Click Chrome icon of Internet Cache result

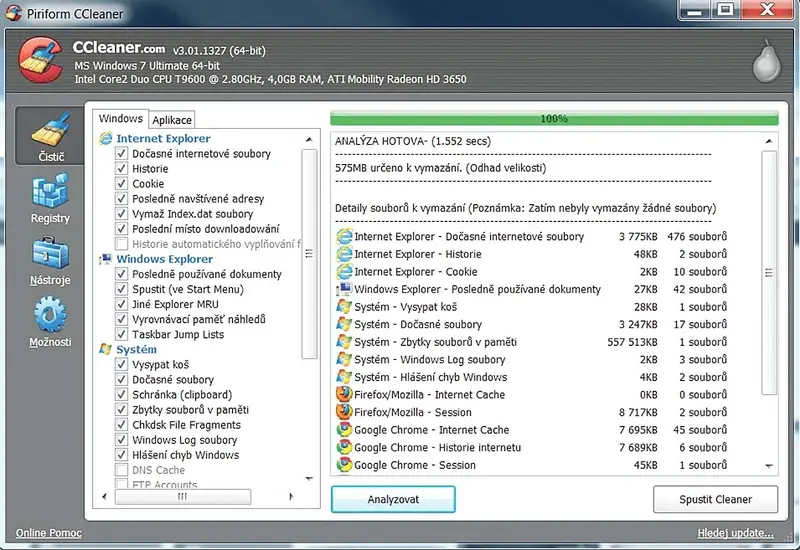click(344, 430)
